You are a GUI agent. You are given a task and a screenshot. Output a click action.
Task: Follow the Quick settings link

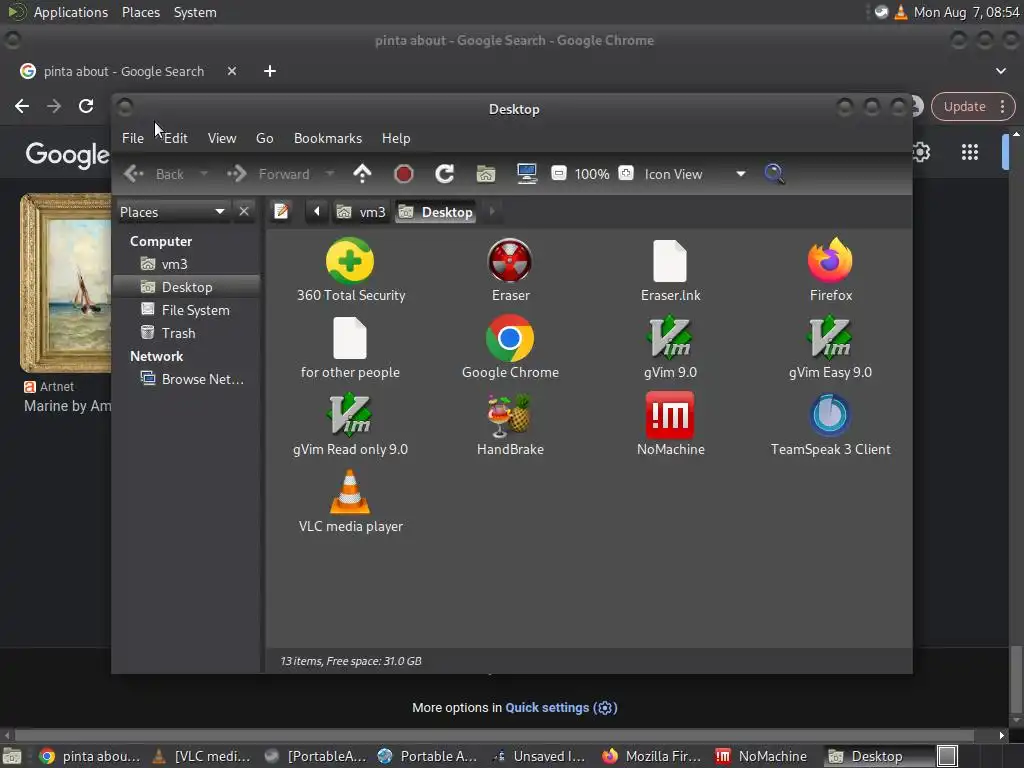coord(561,708)
